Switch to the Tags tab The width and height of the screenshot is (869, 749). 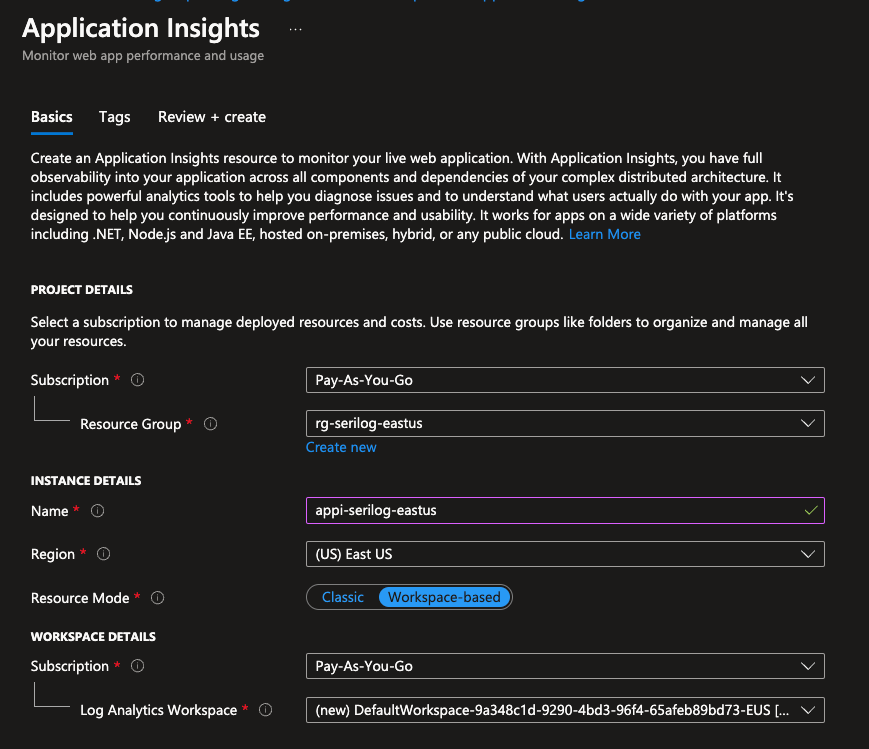click(x=115, y=117)
